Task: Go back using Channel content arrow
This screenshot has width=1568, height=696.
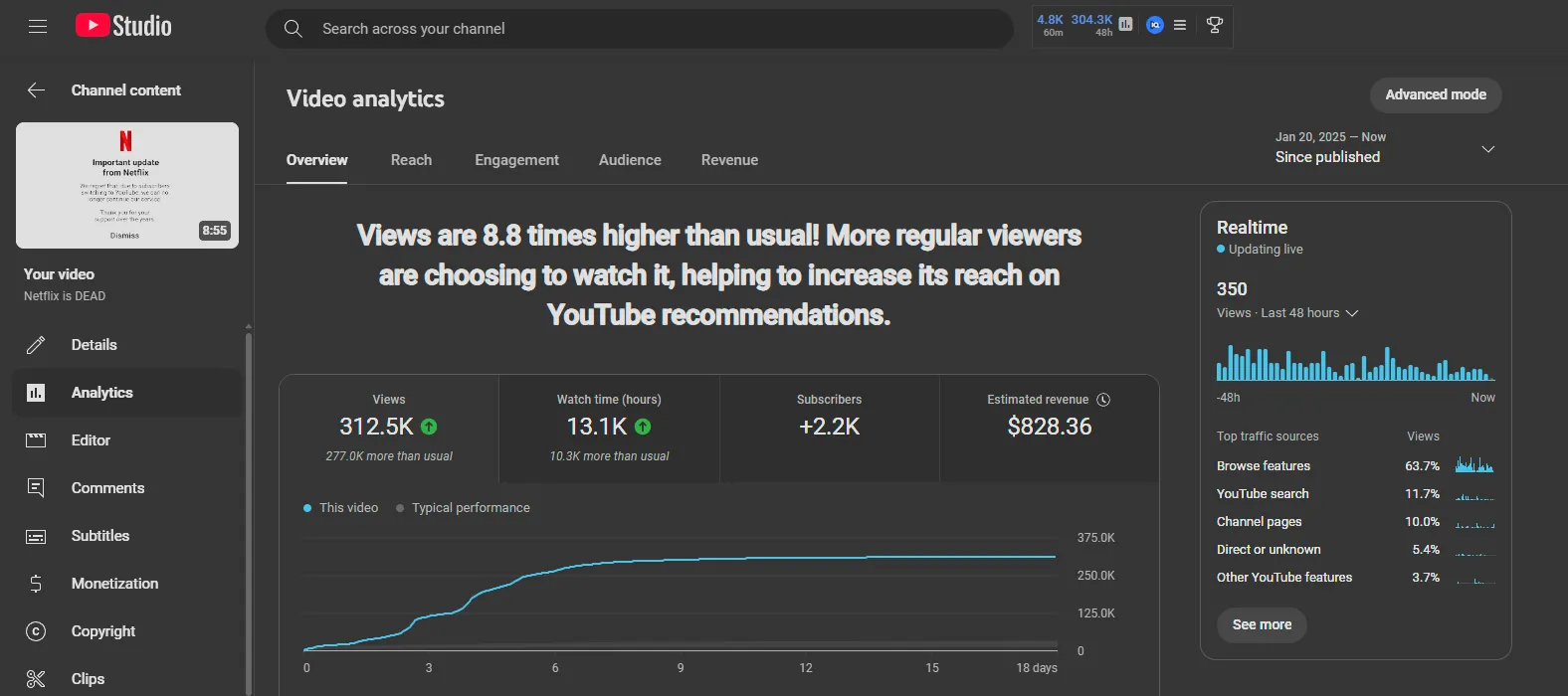Action: pos(36,90)
